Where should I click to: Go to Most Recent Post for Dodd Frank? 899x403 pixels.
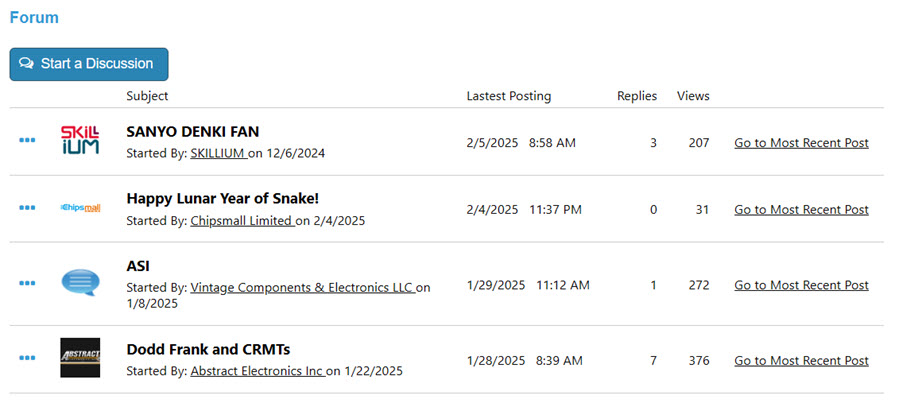pyautogui.click(x=801, y=360)
